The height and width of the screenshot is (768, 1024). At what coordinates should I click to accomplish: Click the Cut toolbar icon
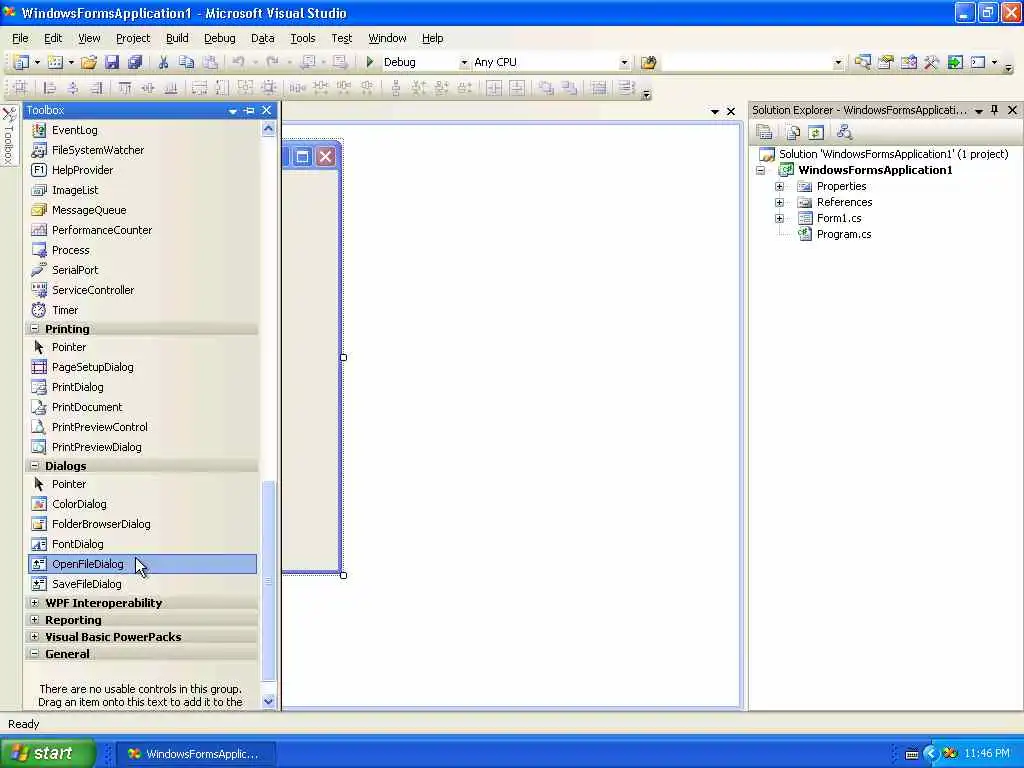[163, 62]
